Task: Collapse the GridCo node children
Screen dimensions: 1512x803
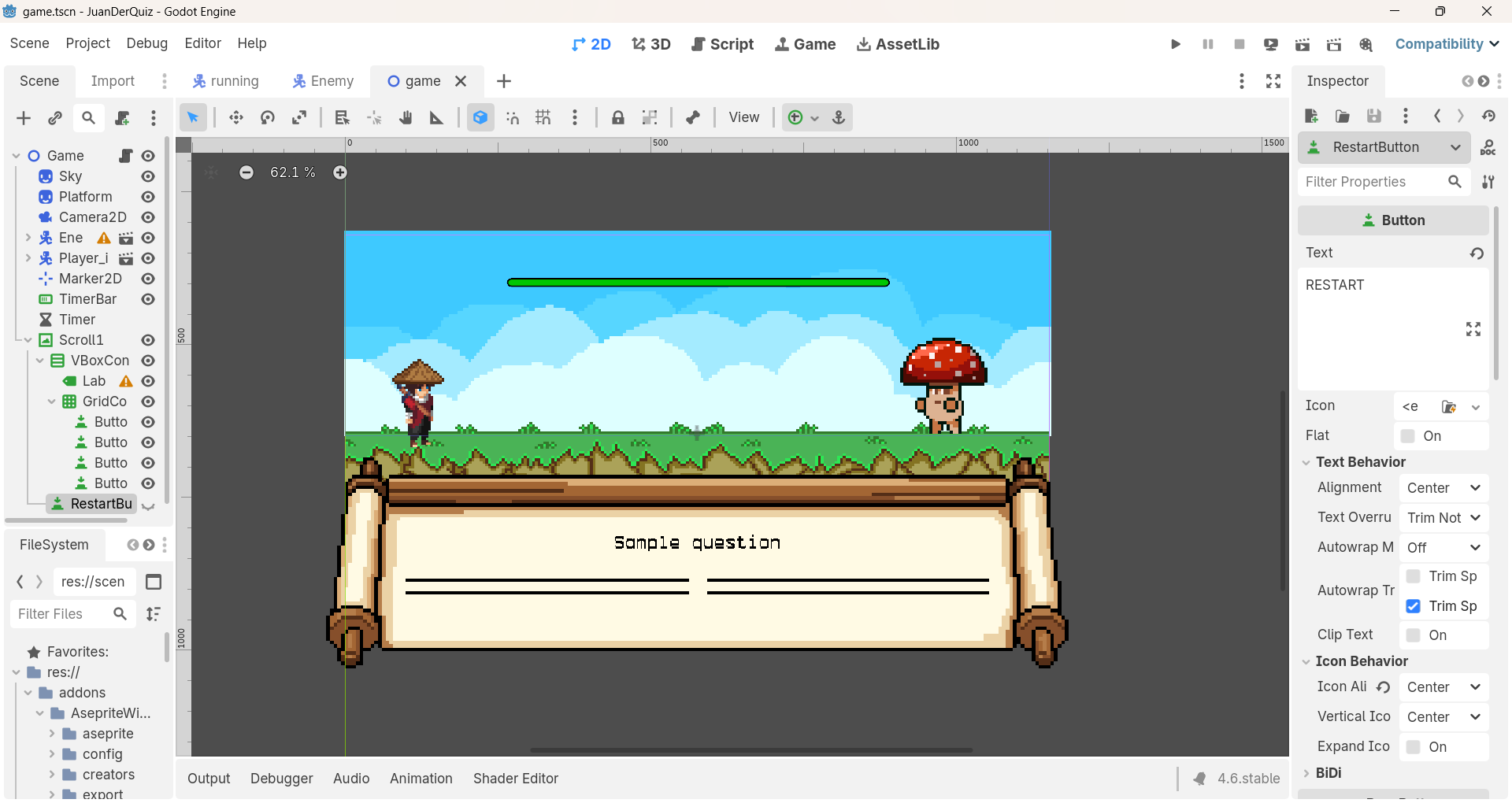Action: 52,401
